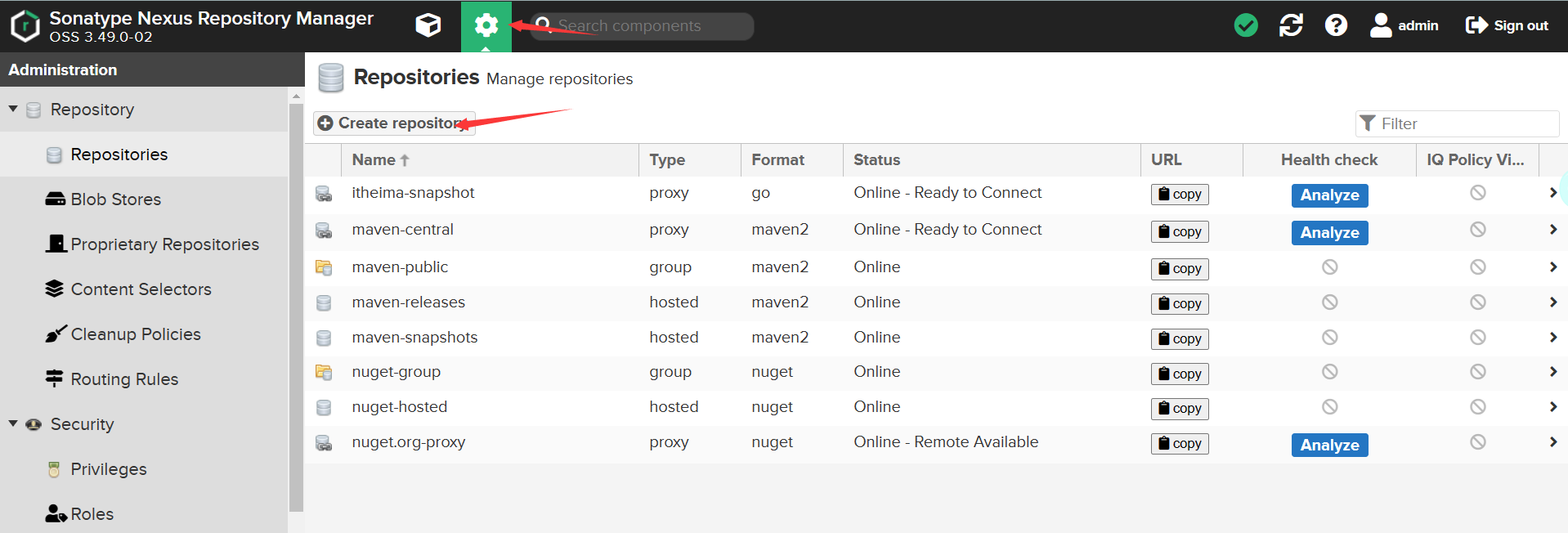This screenshot has height=533, width=1568.
Task: Click the admin user account icon
Action: tap(1381, 26)
